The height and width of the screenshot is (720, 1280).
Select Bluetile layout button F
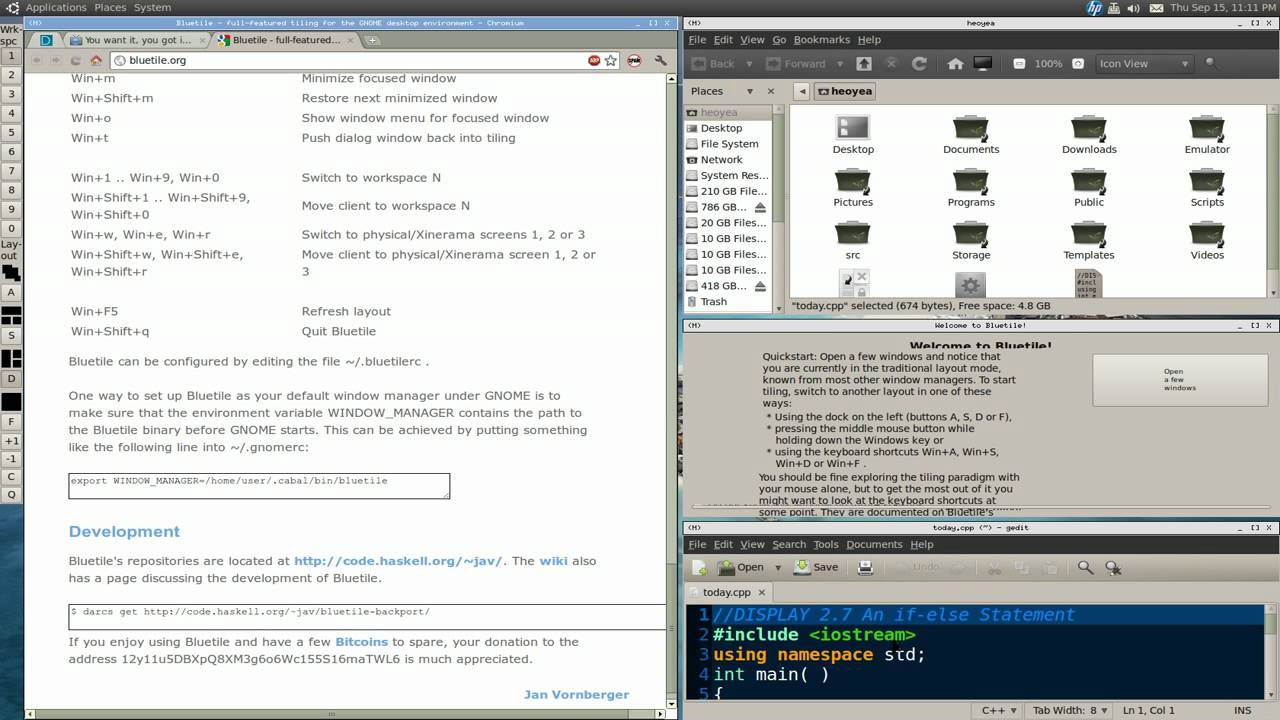pyautogui.click(x=11, y=422)
